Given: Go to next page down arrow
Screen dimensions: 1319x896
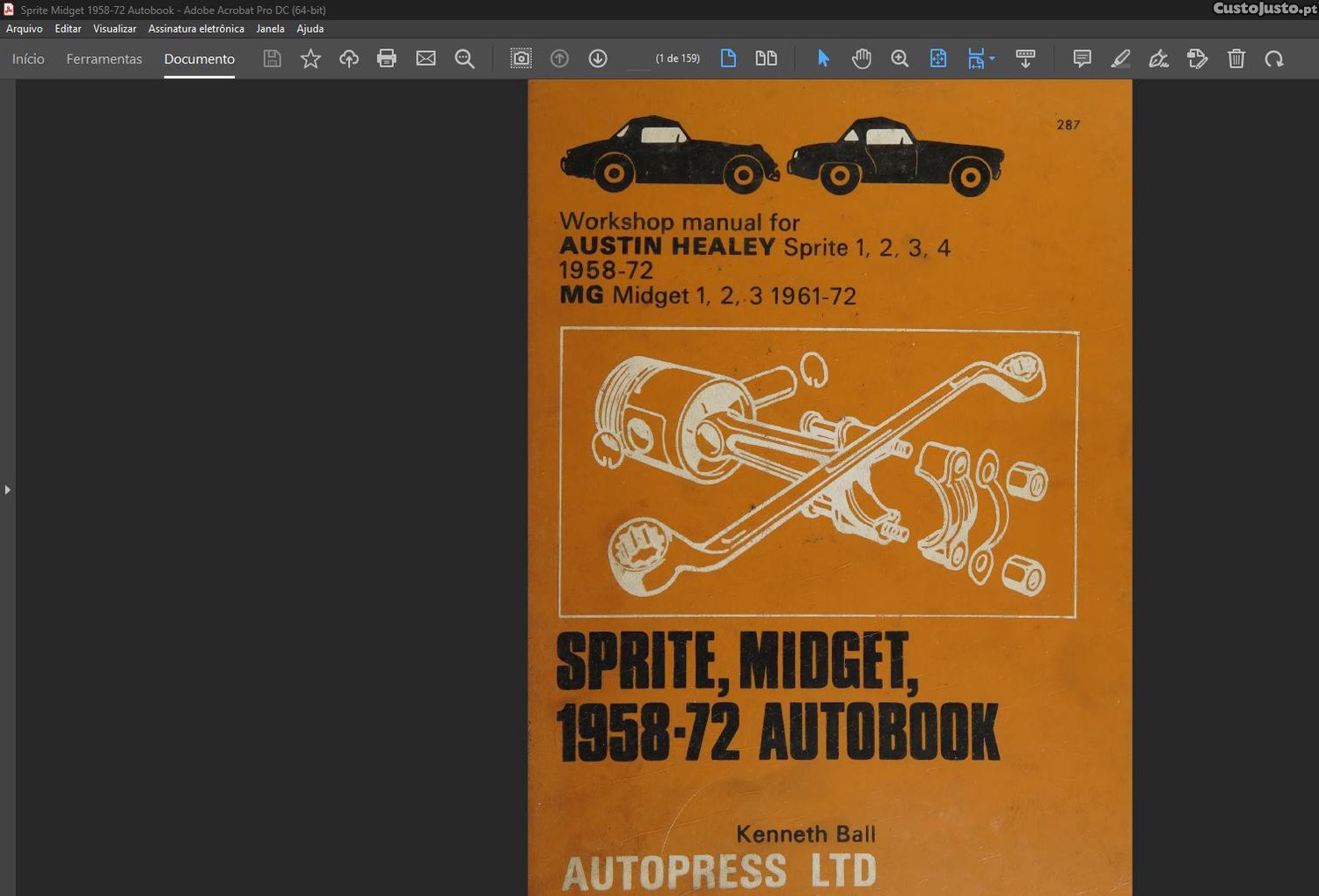Looking at the screenshot, I should pos(598,59).
